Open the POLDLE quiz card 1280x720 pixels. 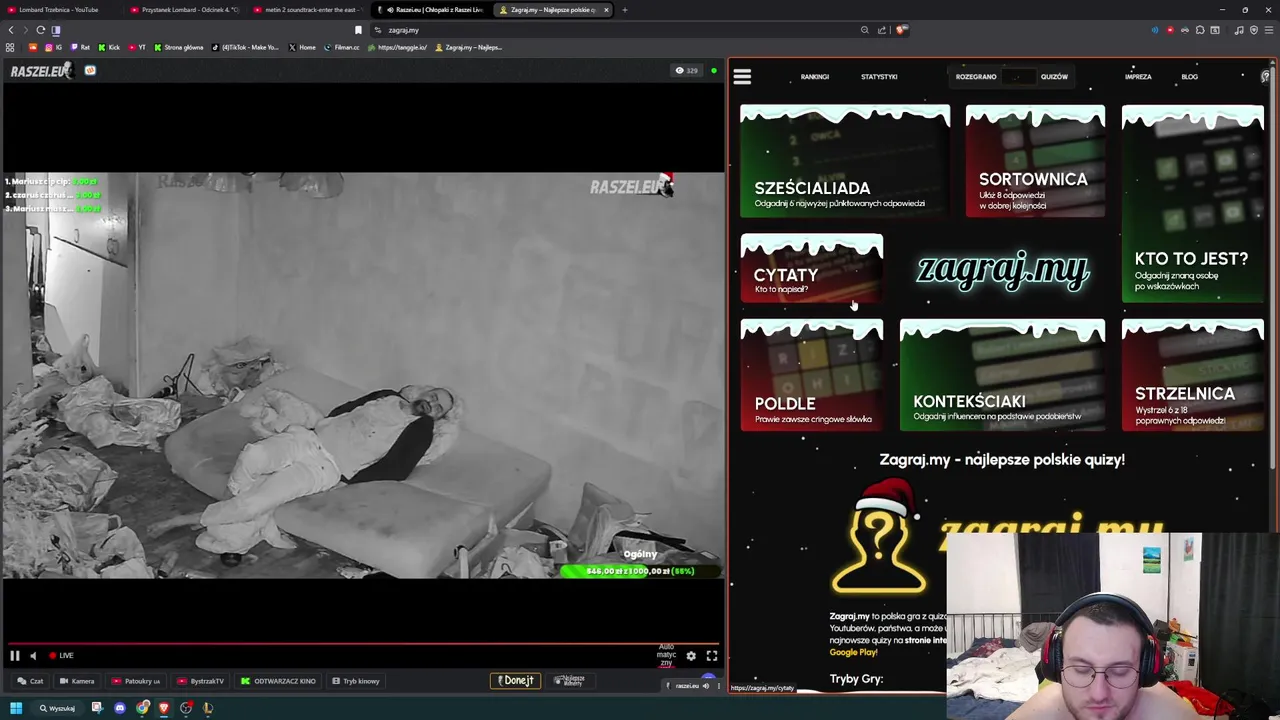811,375
